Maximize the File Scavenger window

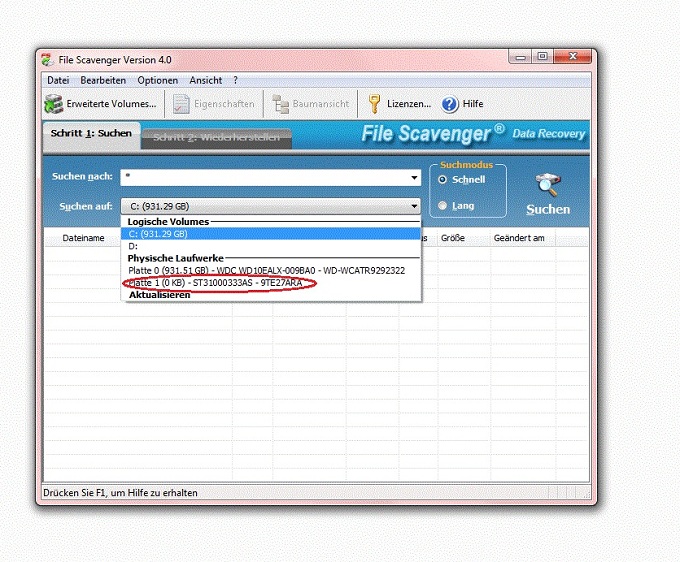pos(543,56)
